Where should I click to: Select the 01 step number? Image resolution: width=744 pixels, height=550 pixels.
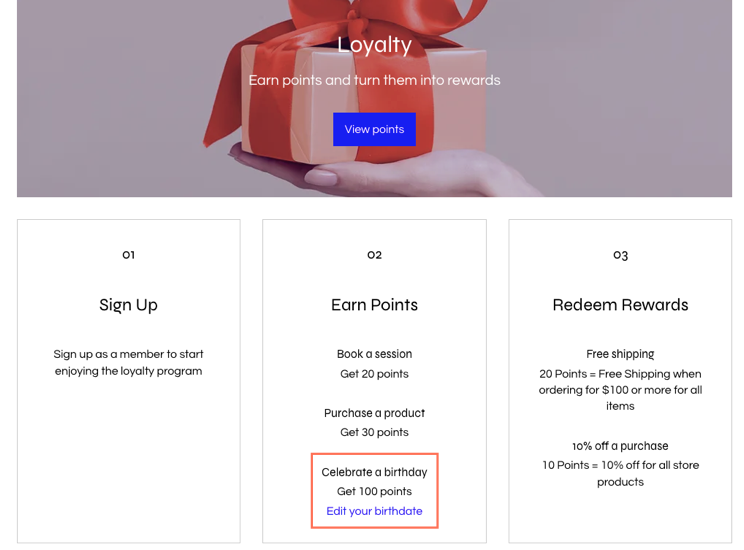coord(128,255)
